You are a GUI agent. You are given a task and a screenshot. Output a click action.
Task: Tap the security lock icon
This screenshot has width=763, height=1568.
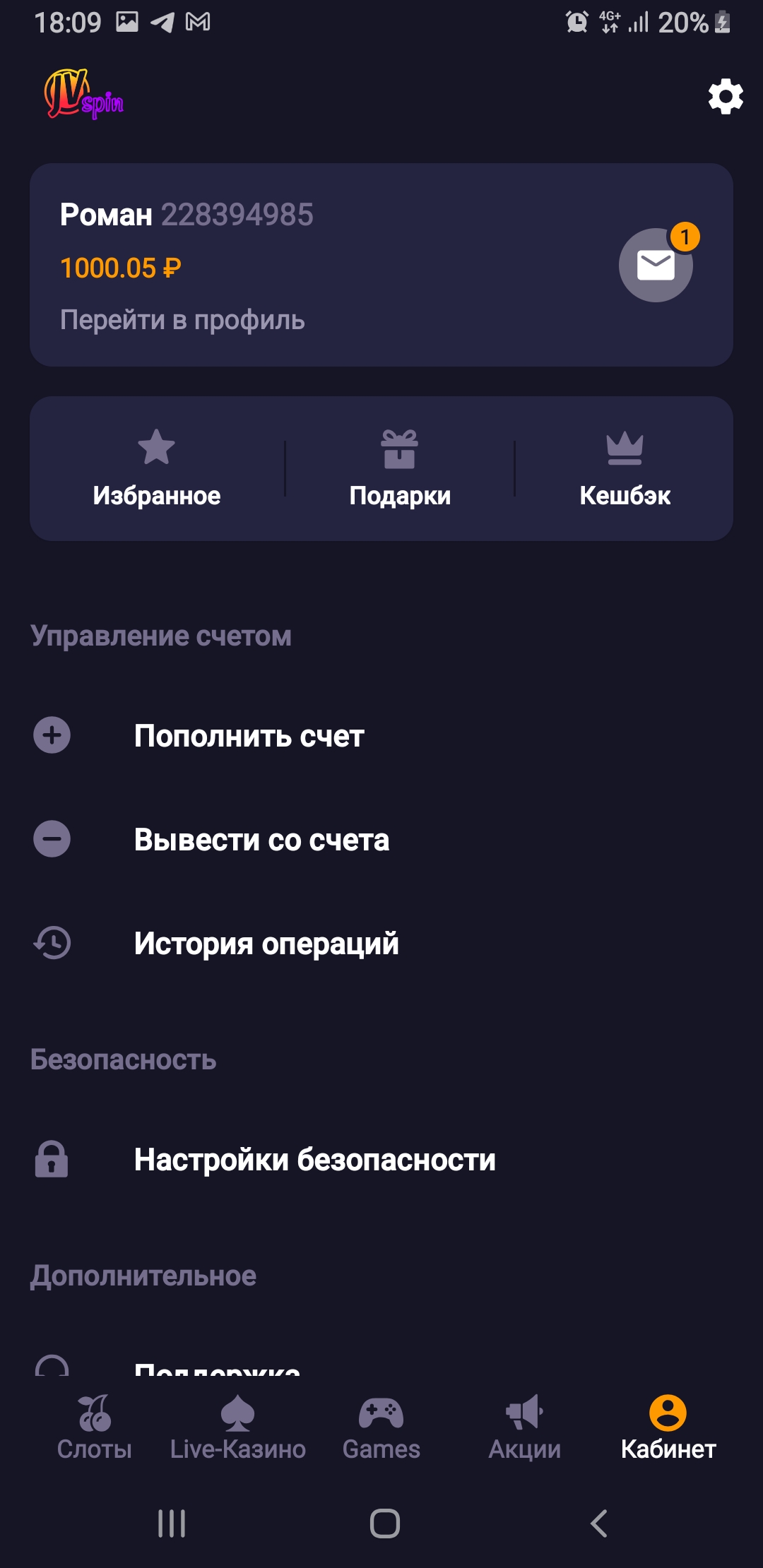tap(52, 1159)
